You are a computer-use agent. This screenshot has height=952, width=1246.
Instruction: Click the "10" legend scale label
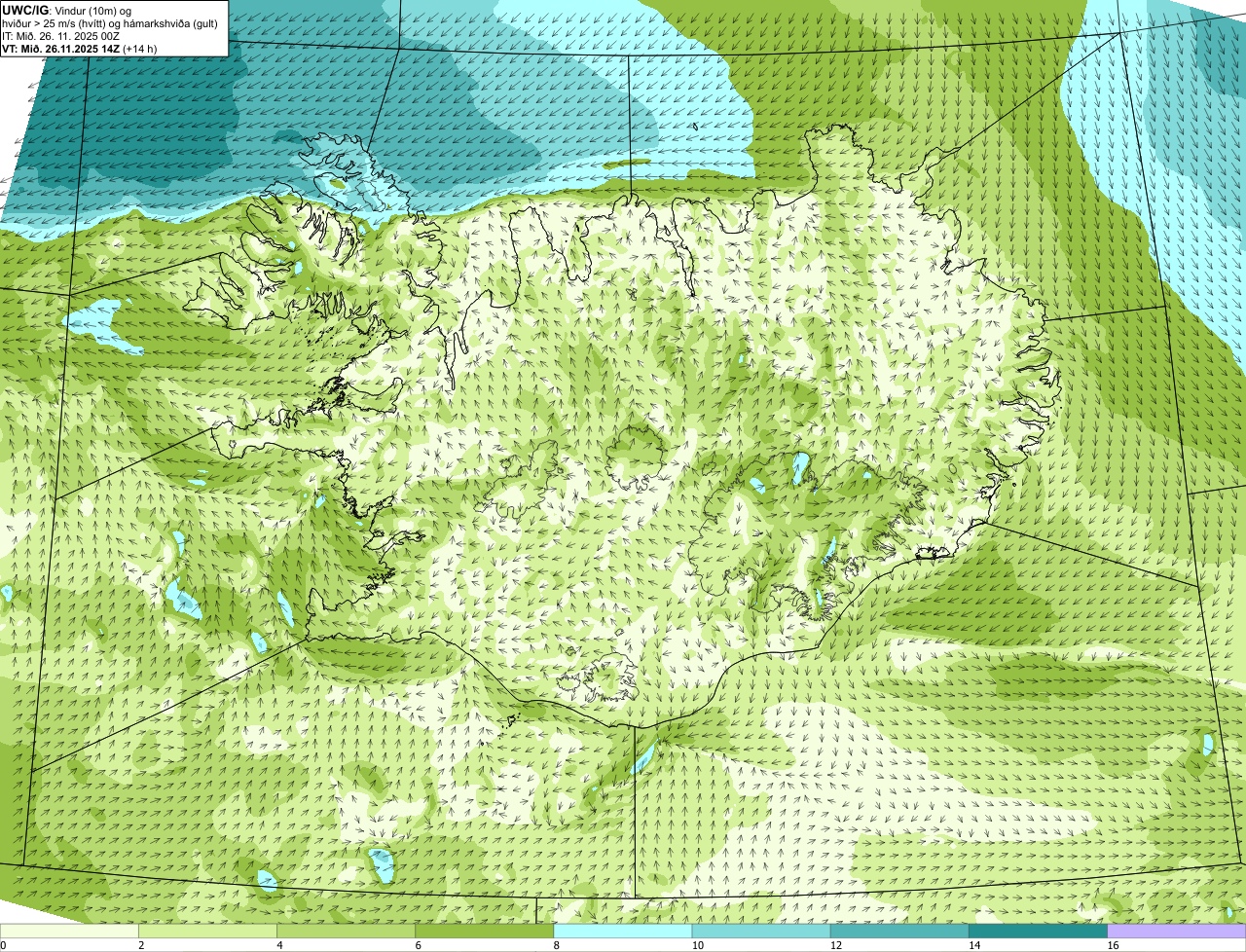(x=697, y=945)
